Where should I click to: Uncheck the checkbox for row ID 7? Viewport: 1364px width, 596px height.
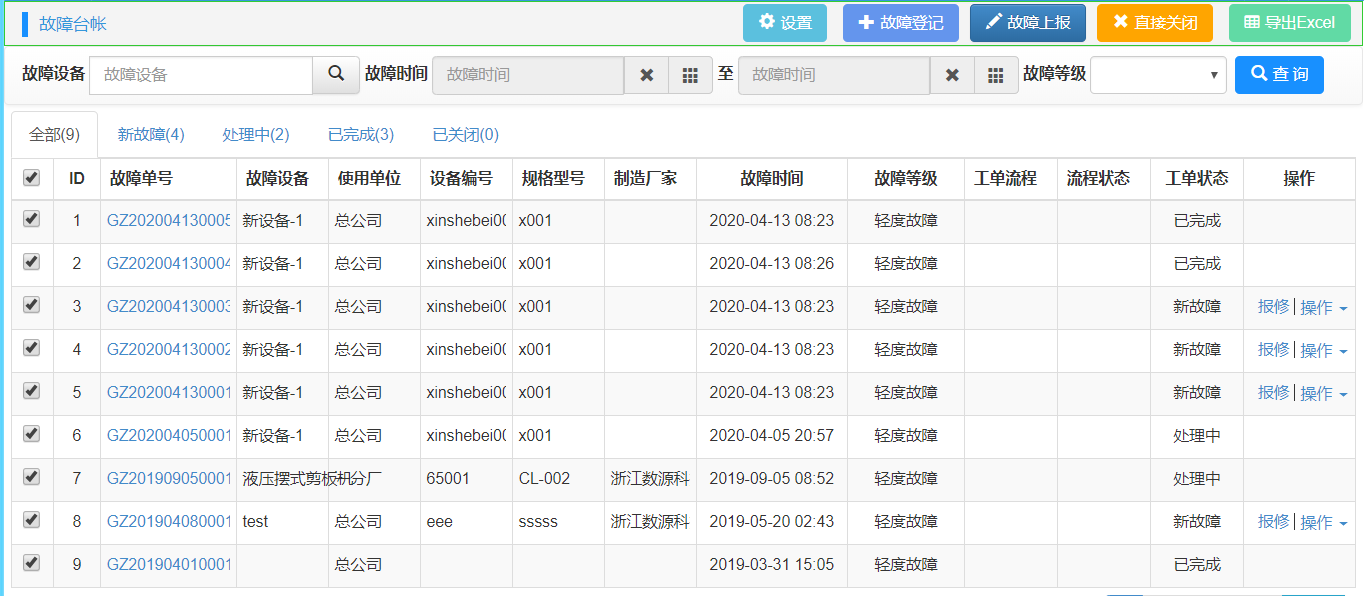pos(32,478)
